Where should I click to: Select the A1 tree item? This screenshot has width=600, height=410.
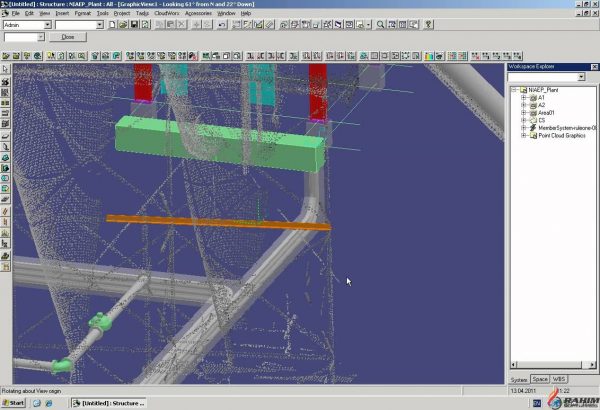(x=541, y=98)
